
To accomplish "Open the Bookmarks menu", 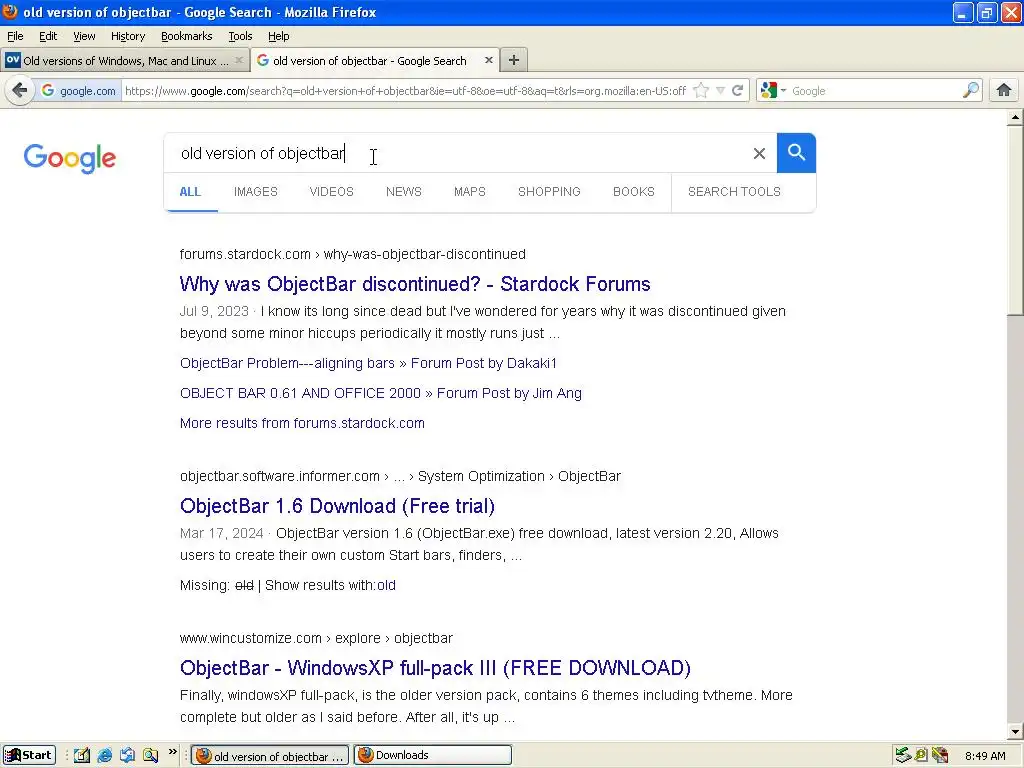I will point(187,36).
